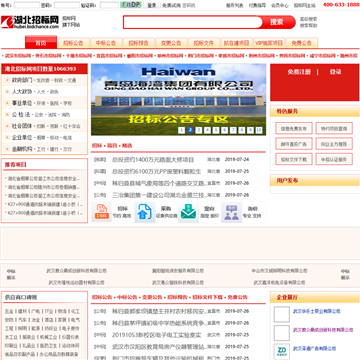Show banner slide number 10

[259, 130]
